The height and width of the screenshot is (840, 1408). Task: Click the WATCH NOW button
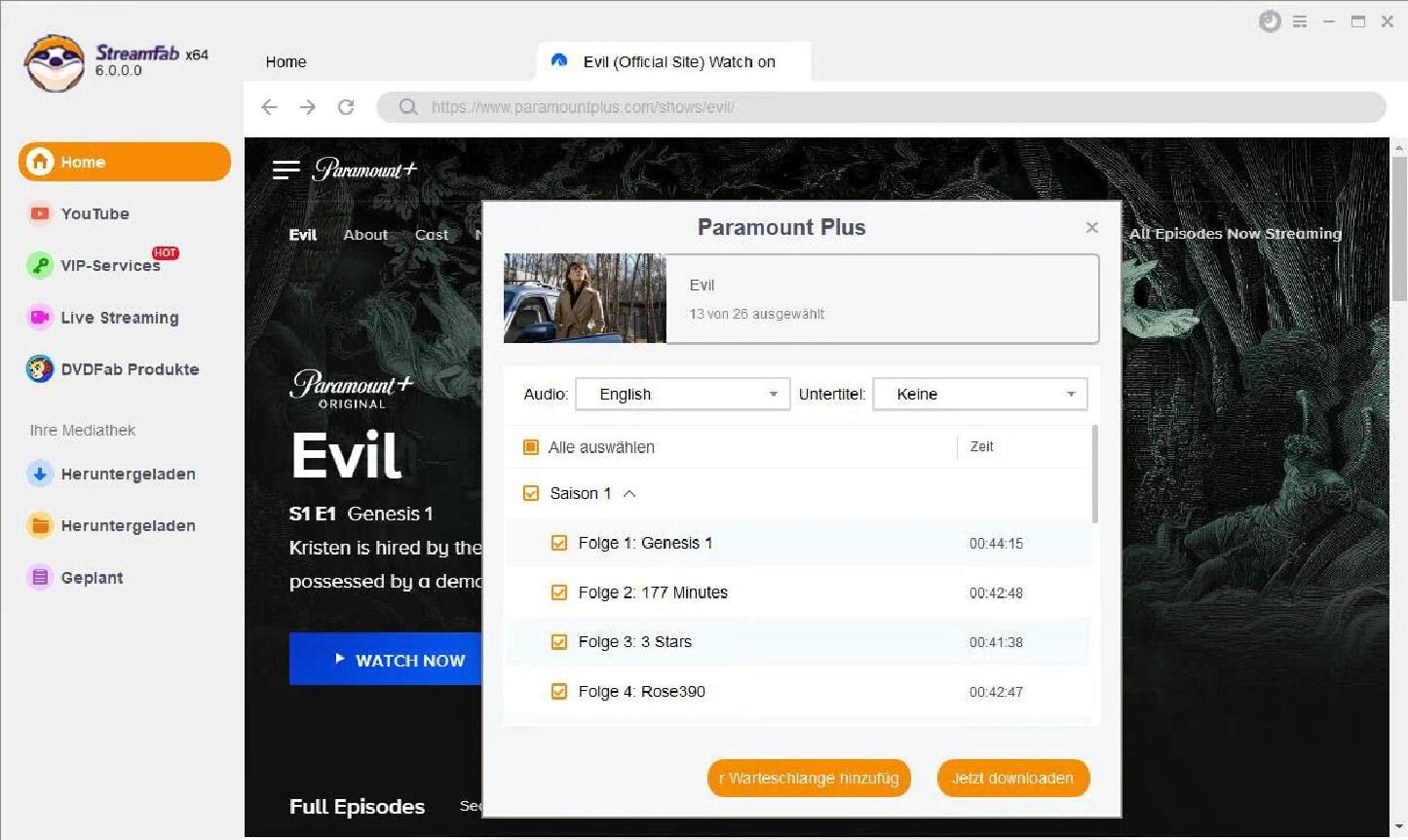tap(386, 660)
